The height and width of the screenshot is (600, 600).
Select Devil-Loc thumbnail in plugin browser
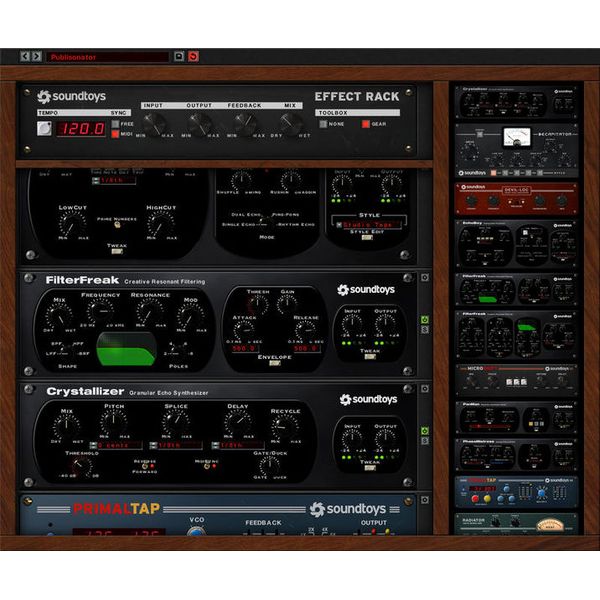coord(517,199)
